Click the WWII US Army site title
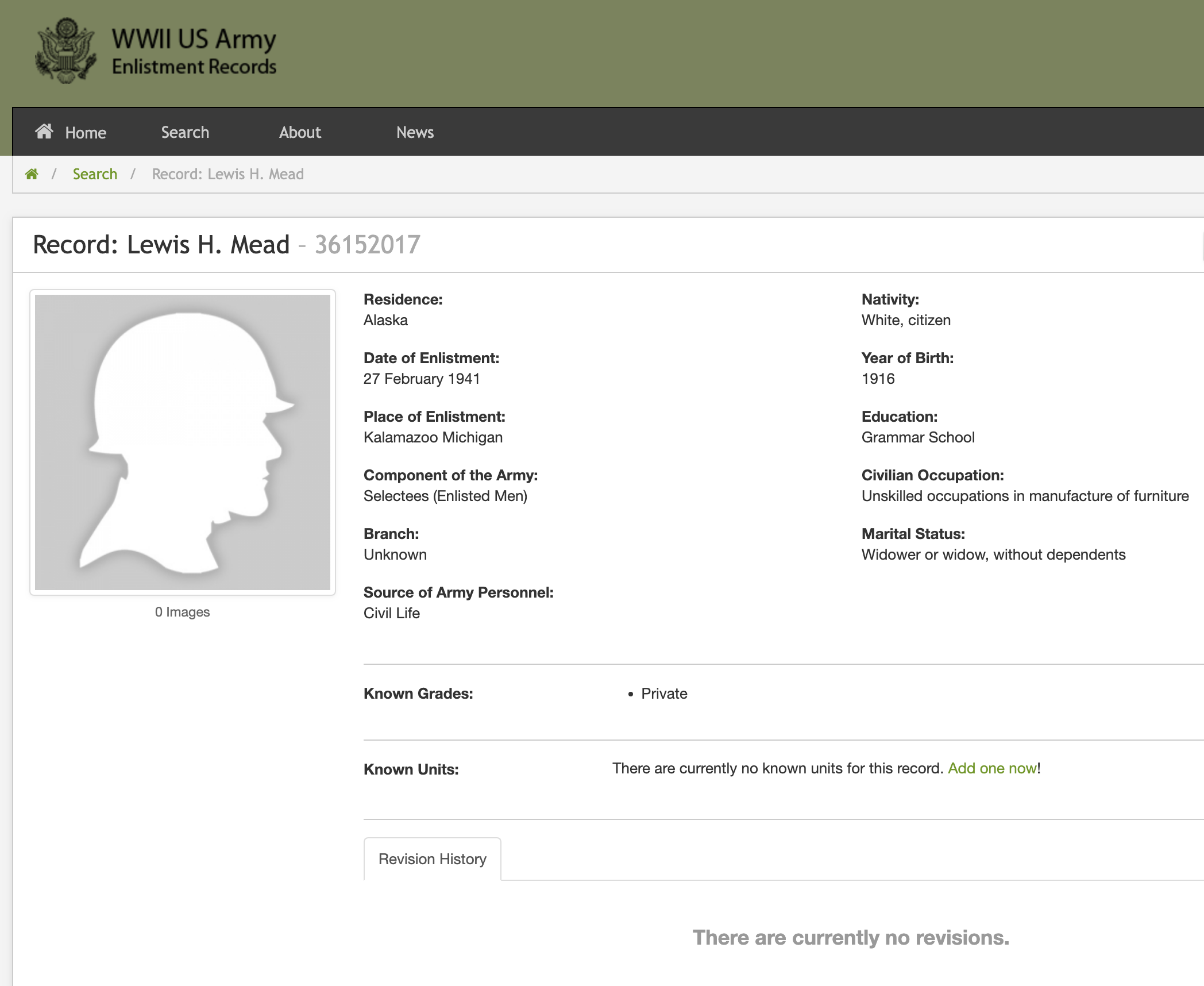The width and height of the screenshot is (1204, 986). click(194, 39)
